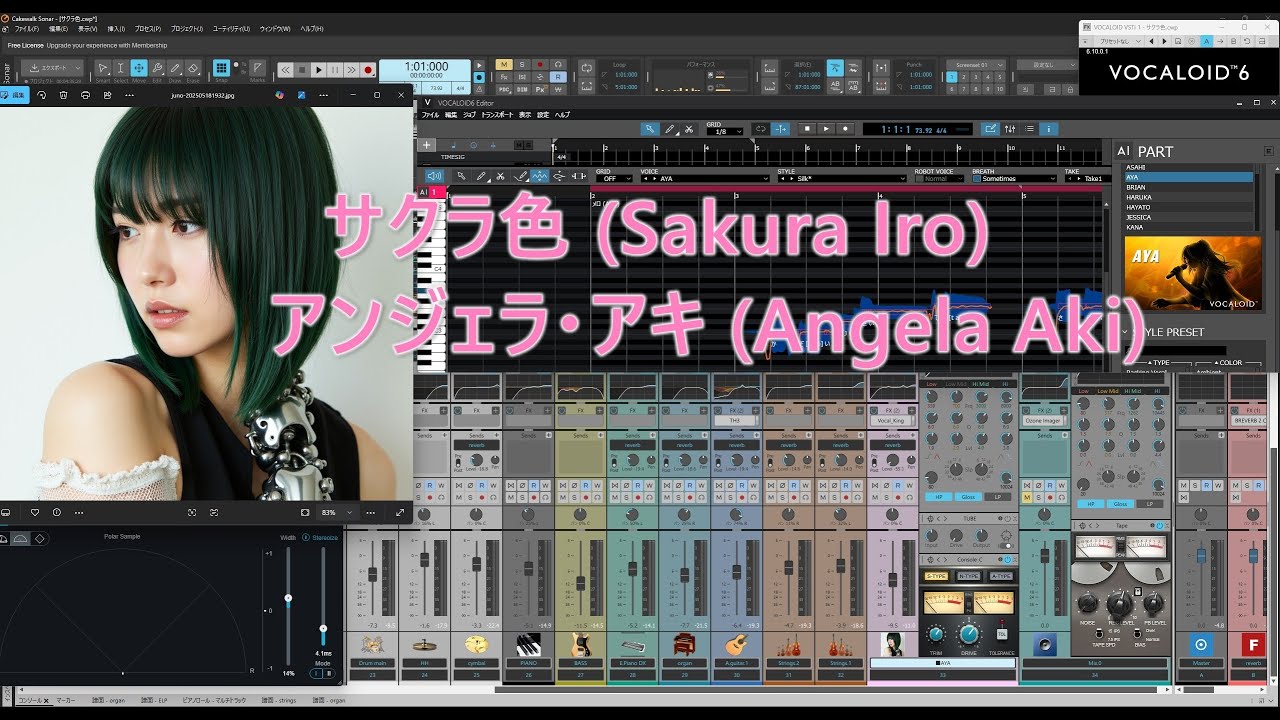The image size is (1280, 720).
Task: Select arrow pointer tool in VOCALOID6 Editor
Action: pyautogui.click(x=650, y=129)
